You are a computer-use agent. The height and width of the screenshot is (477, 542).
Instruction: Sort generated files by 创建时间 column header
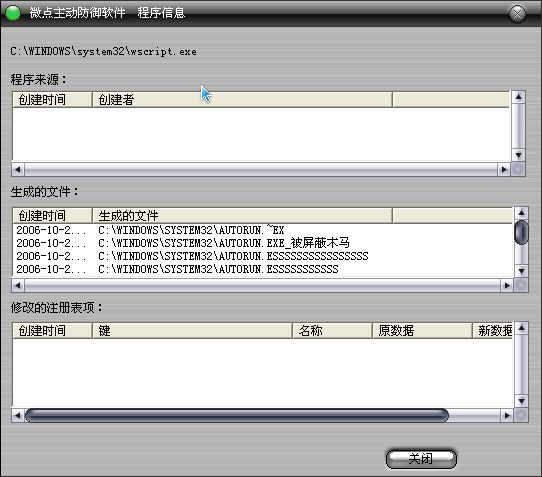[x=52, y=216]
